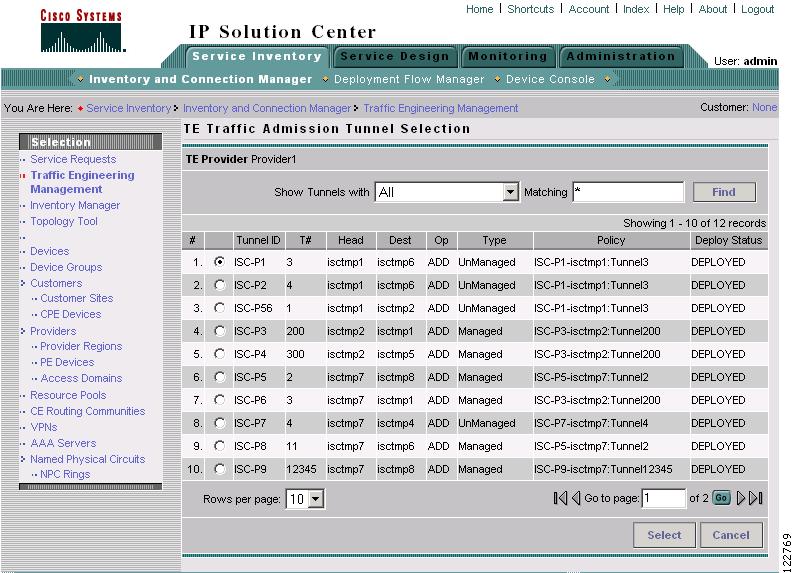792x573 pixels.
Task: Open Resource Pools in sidebar
Action: pos(68,395)
